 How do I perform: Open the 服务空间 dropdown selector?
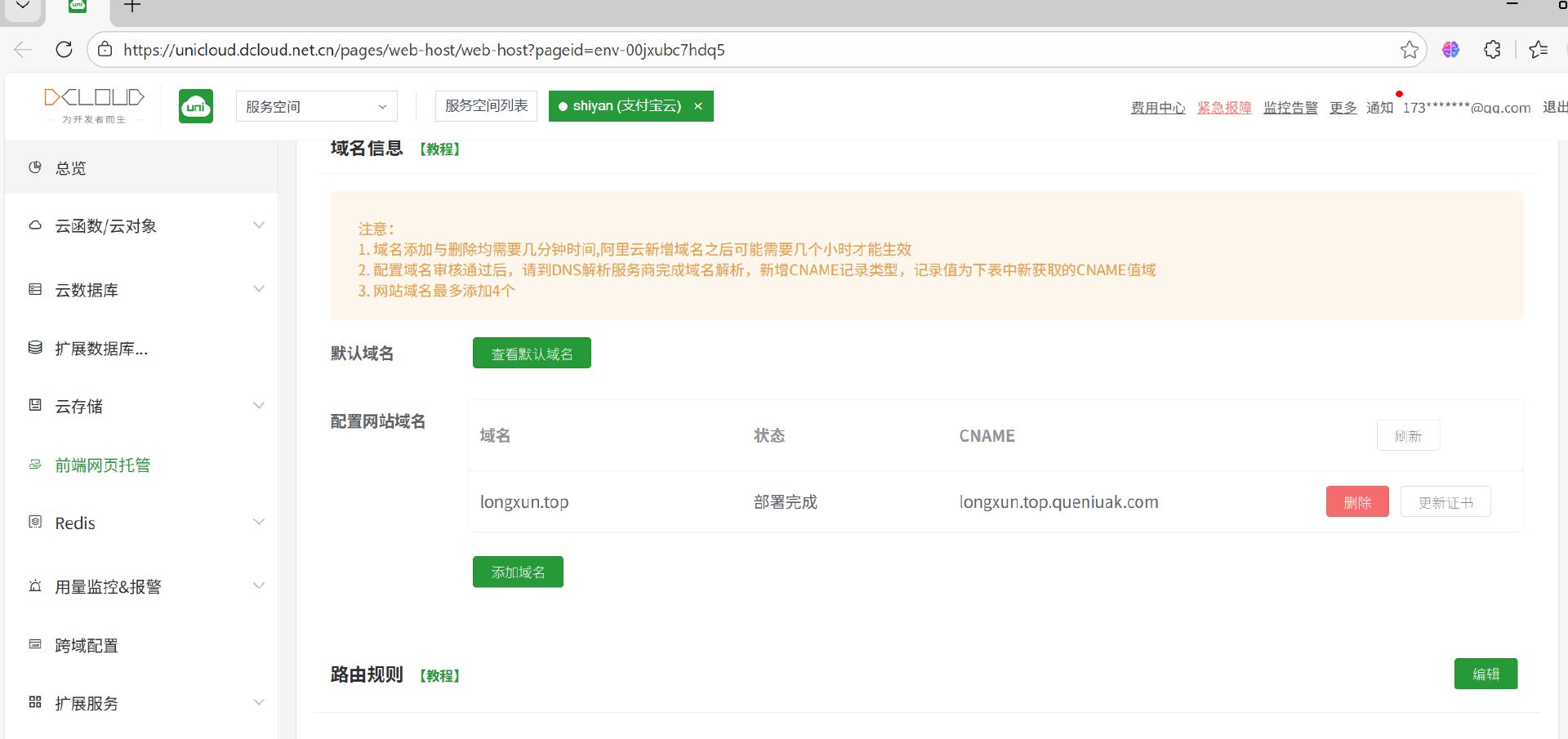point(316,107)
